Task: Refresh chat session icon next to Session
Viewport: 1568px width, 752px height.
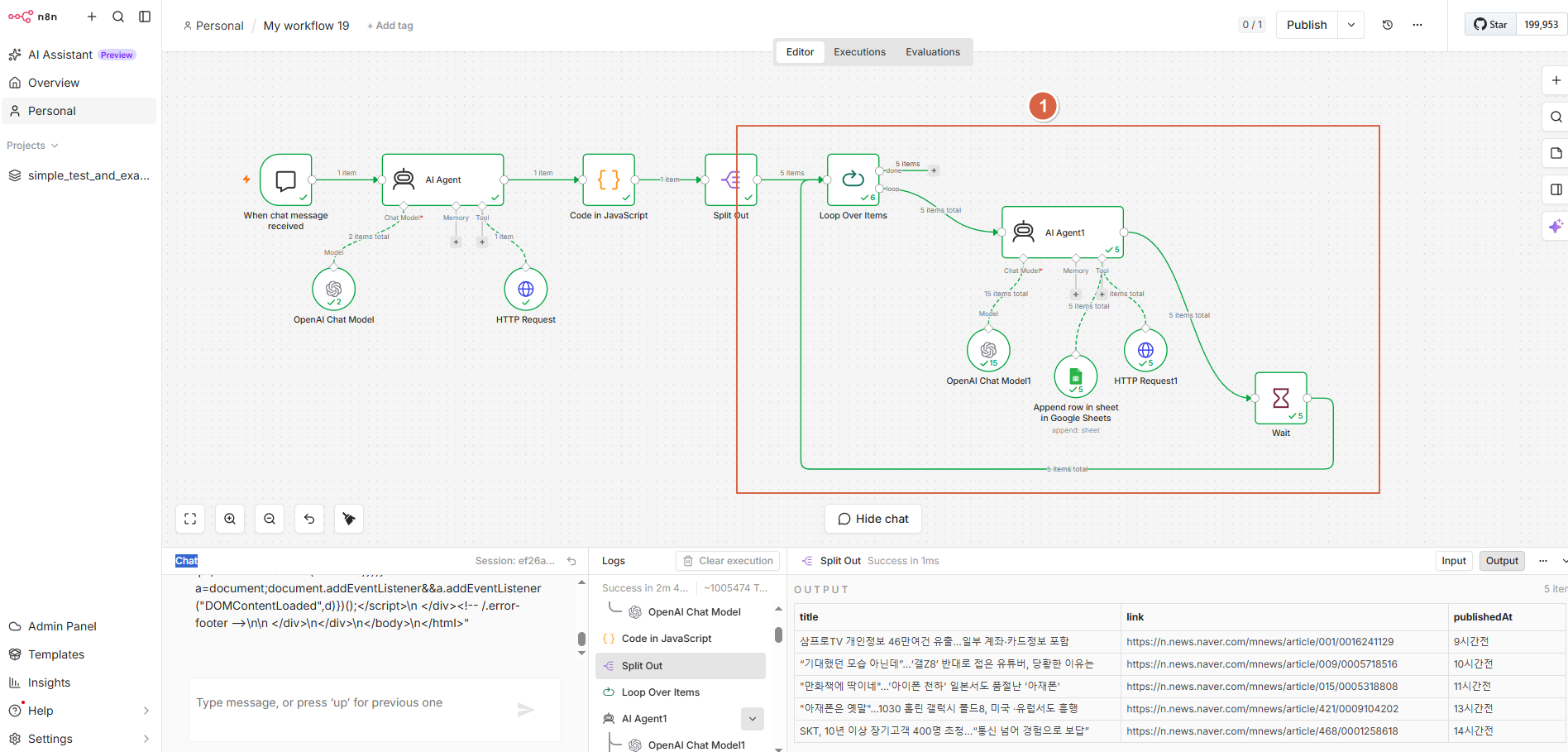Action: (x=571, y=561)
